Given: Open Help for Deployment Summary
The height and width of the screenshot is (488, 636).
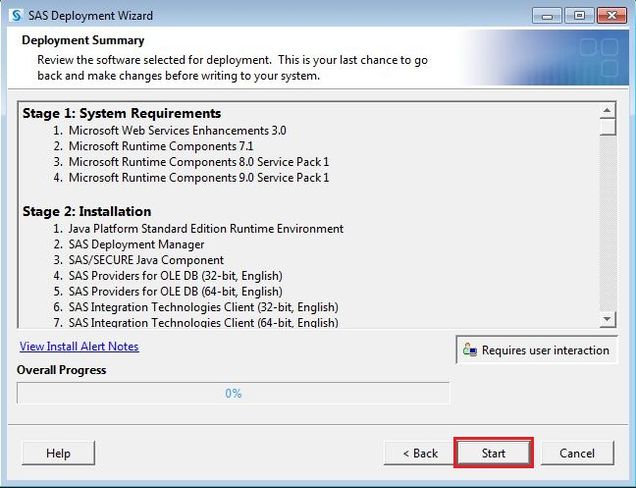Looking at the screenshot, I should [x=58, y=453].
